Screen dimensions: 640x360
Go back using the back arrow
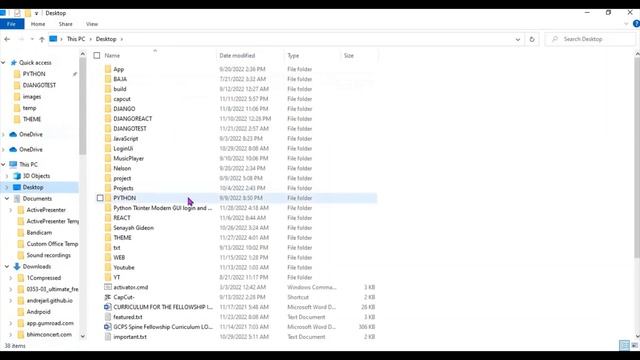[7, 39]
